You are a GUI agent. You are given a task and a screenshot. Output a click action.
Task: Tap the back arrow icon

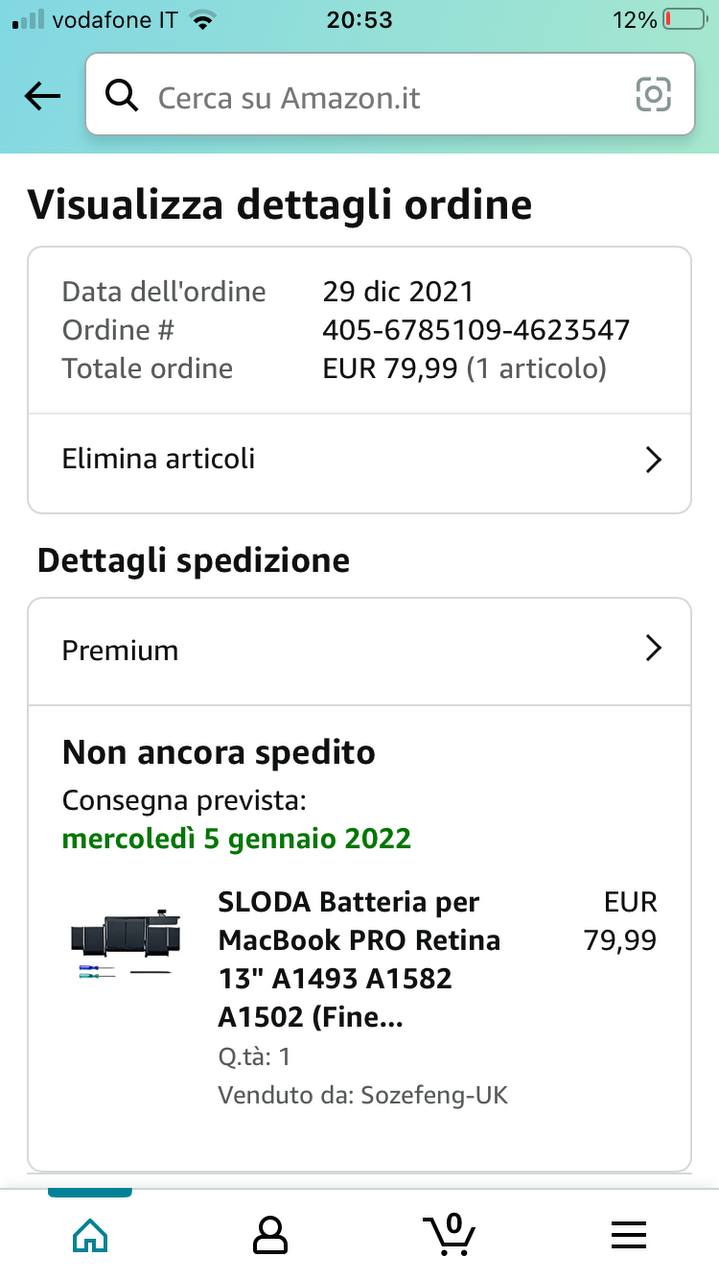43,96
